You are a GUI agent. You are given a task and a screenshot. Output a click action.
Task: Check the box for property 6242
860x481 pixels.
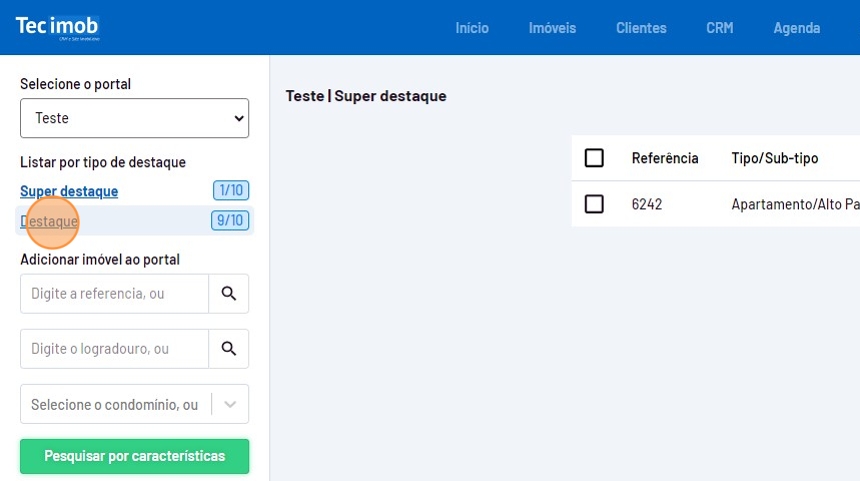[x=594, y=204]
